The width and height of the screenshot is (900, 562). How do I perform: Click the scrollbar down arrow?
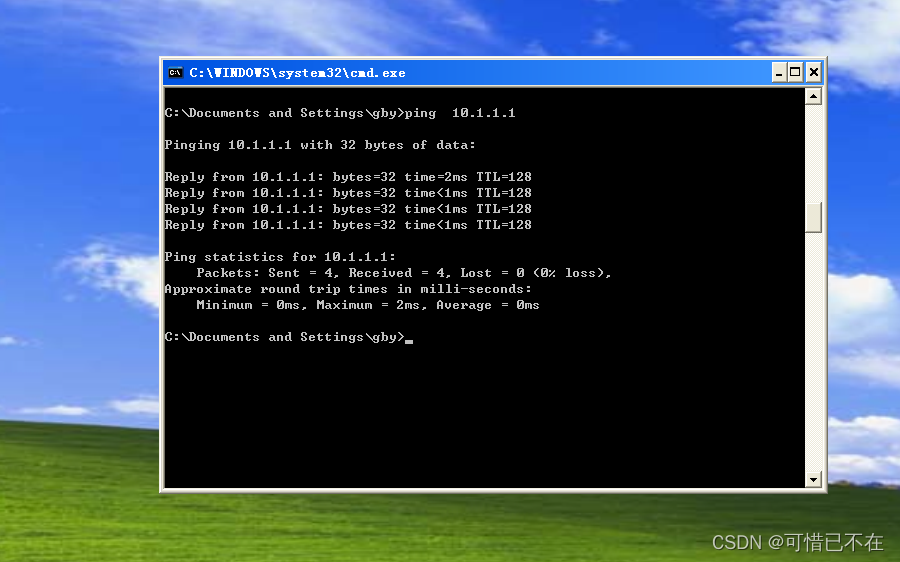pyautogui.click(x=813, y=479)
